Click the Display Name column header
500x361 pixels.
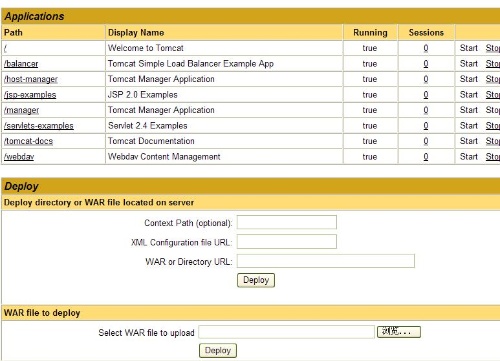pyautogui.click(x=136, y=33)
